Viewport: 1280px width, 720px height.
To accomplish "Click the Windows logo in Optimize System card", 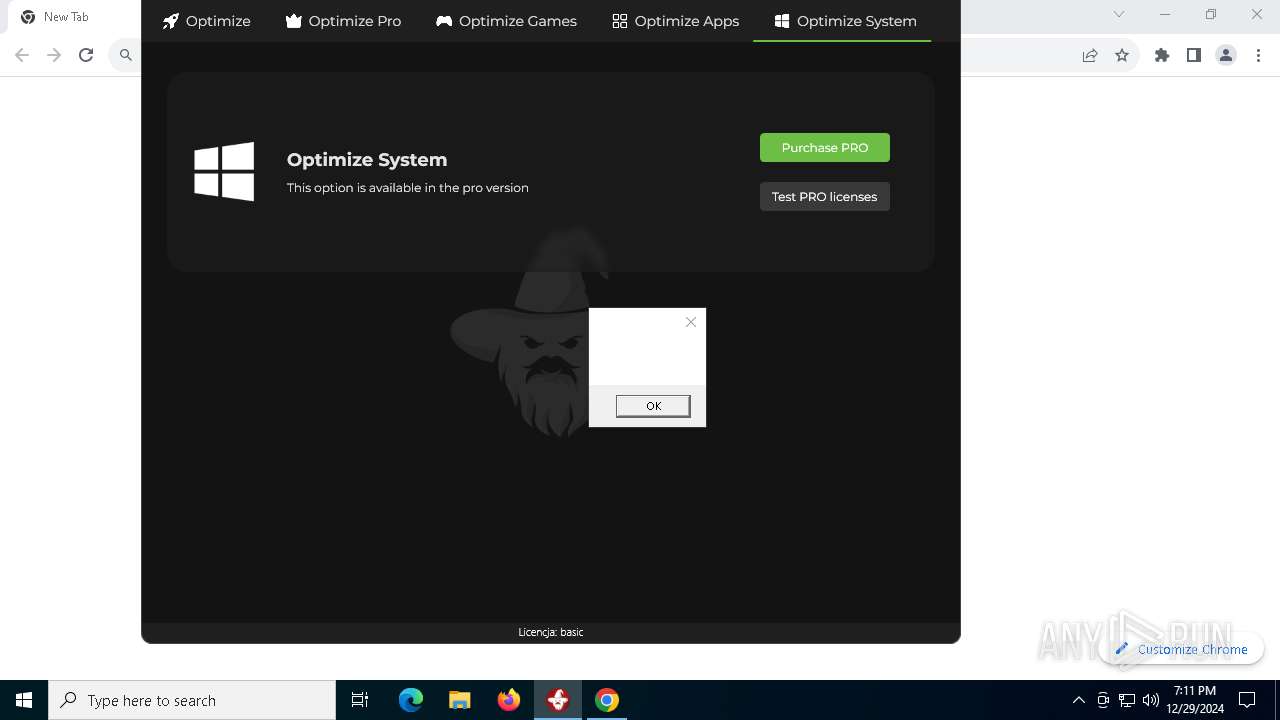I will (224, 172).
